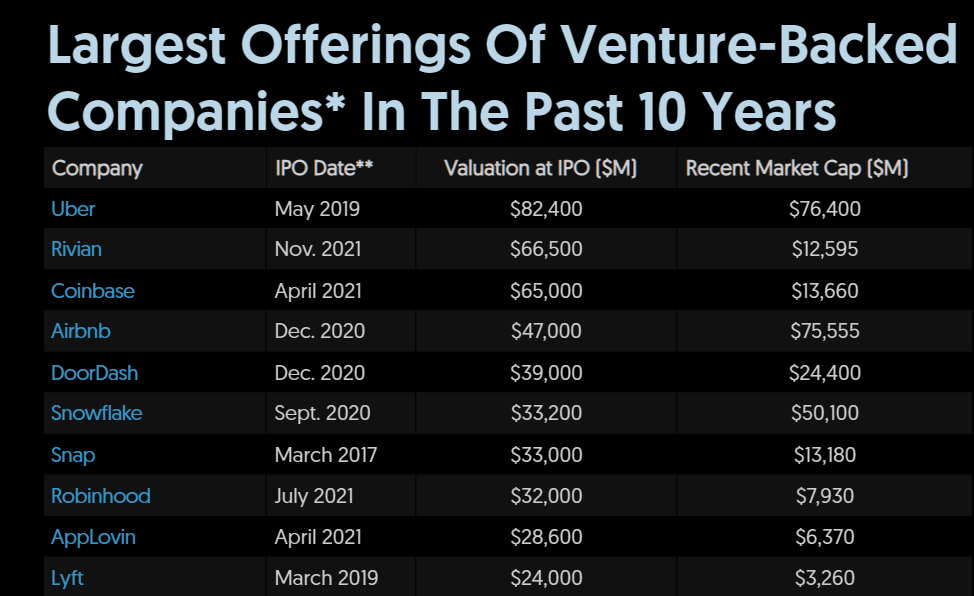Follow the Airbnb company link
Image resolution: width=974 pixels, height=596 pixels.
tap(81, 332)
